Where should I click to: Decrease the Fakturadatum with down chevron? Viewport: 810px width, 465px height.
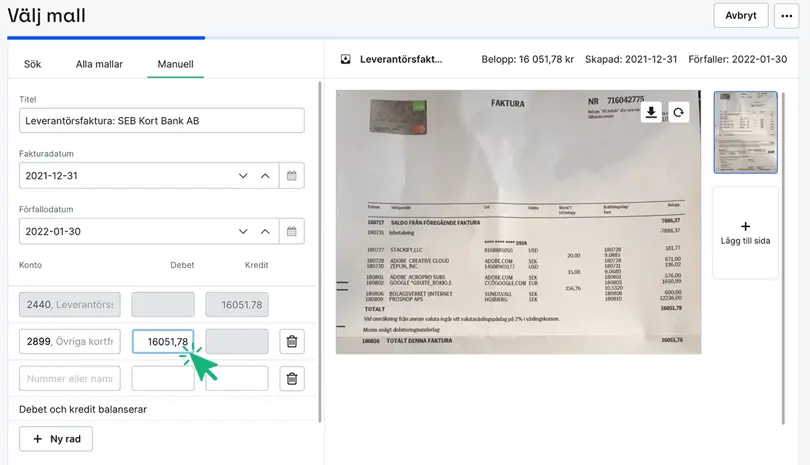point(243,176)
